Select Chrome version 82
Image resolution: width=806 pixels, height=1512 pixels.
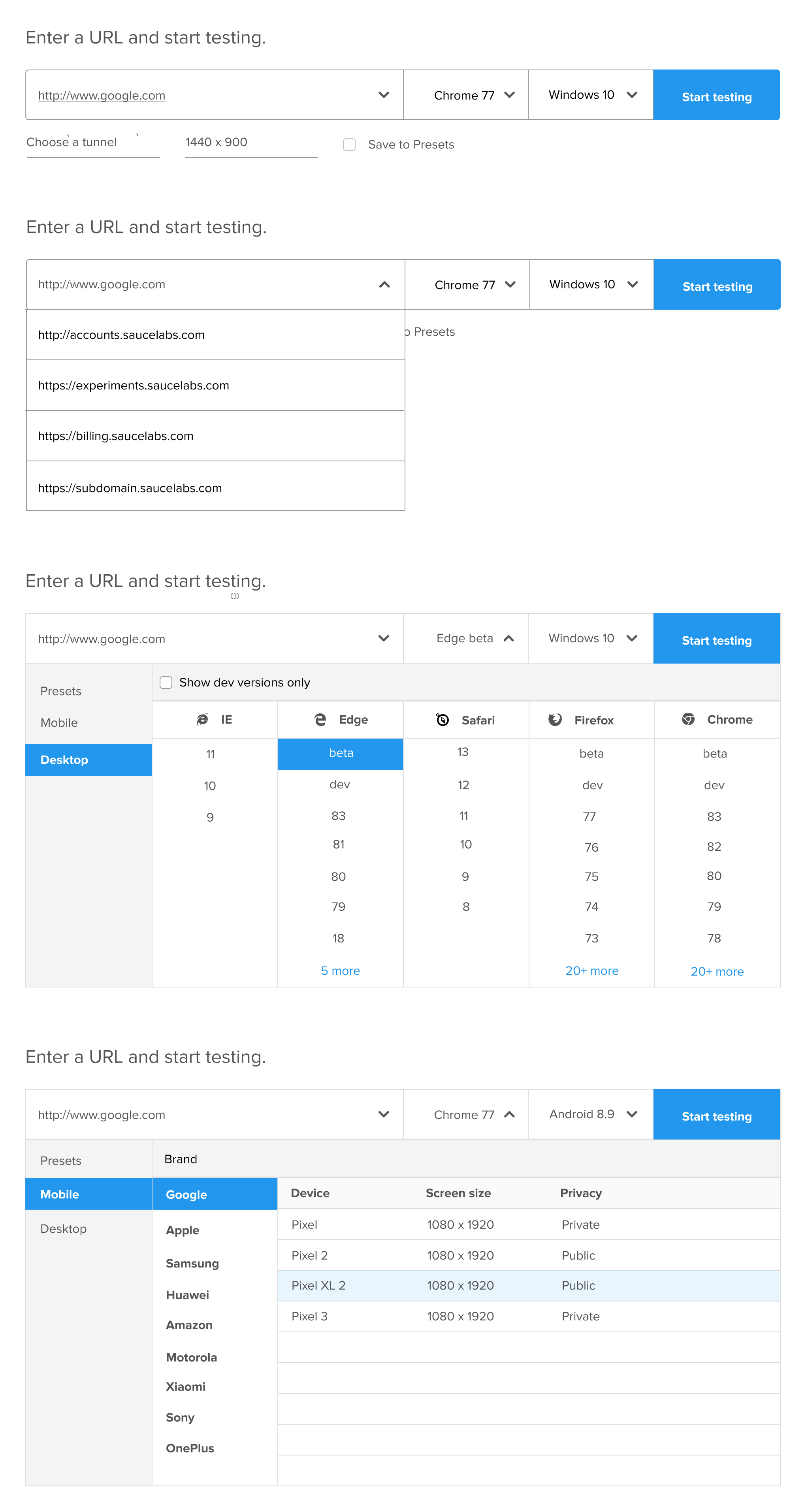point(714,846)
